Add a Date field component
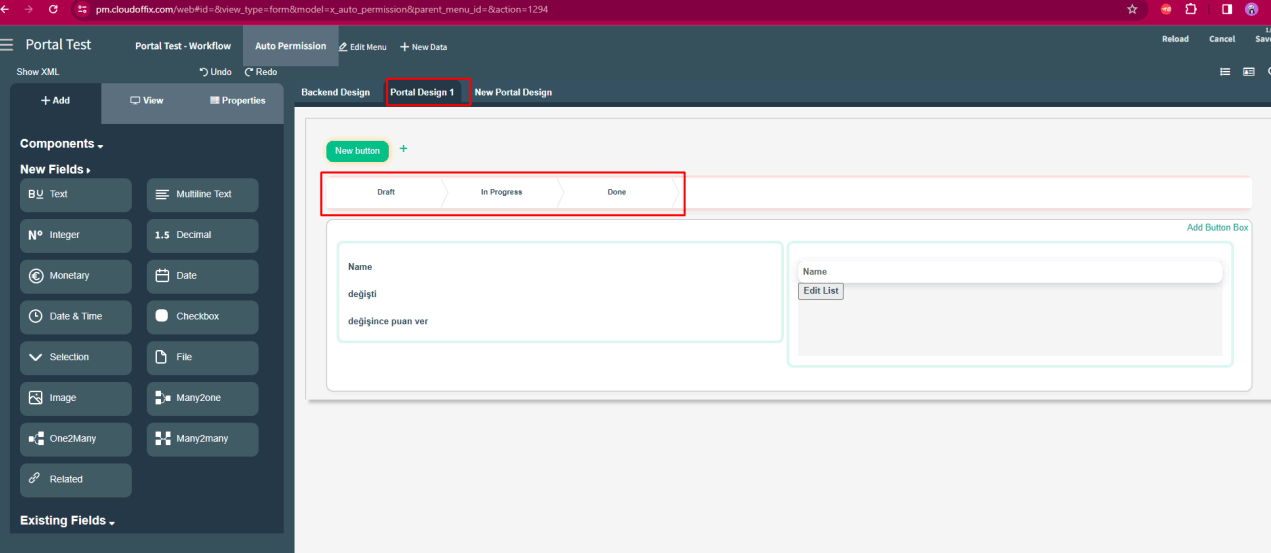Screen dimensions: 1271x553 202,276
